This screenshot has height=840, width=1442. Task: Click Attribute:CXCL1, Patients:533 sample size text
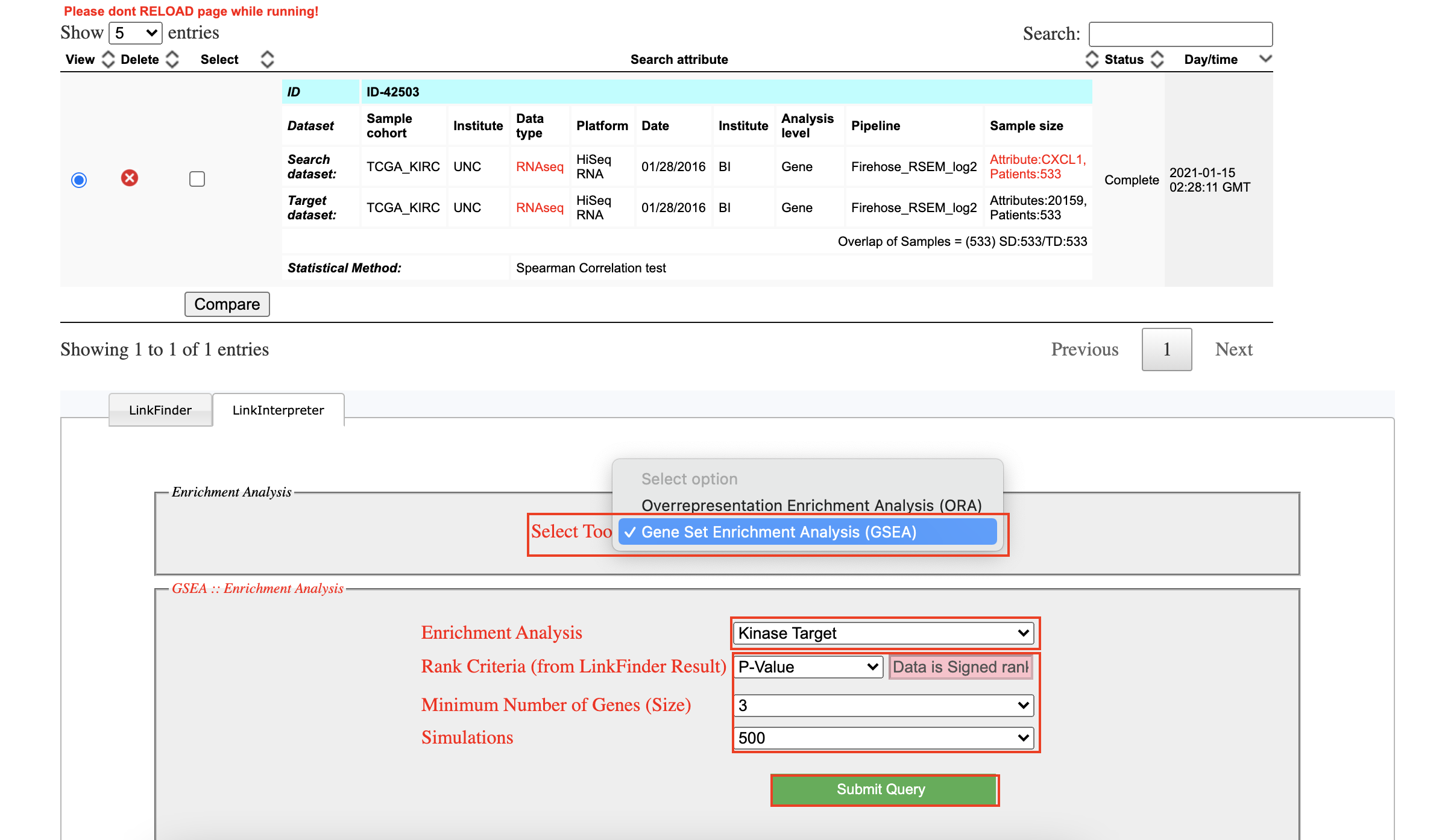click(x=1037, y=166)
